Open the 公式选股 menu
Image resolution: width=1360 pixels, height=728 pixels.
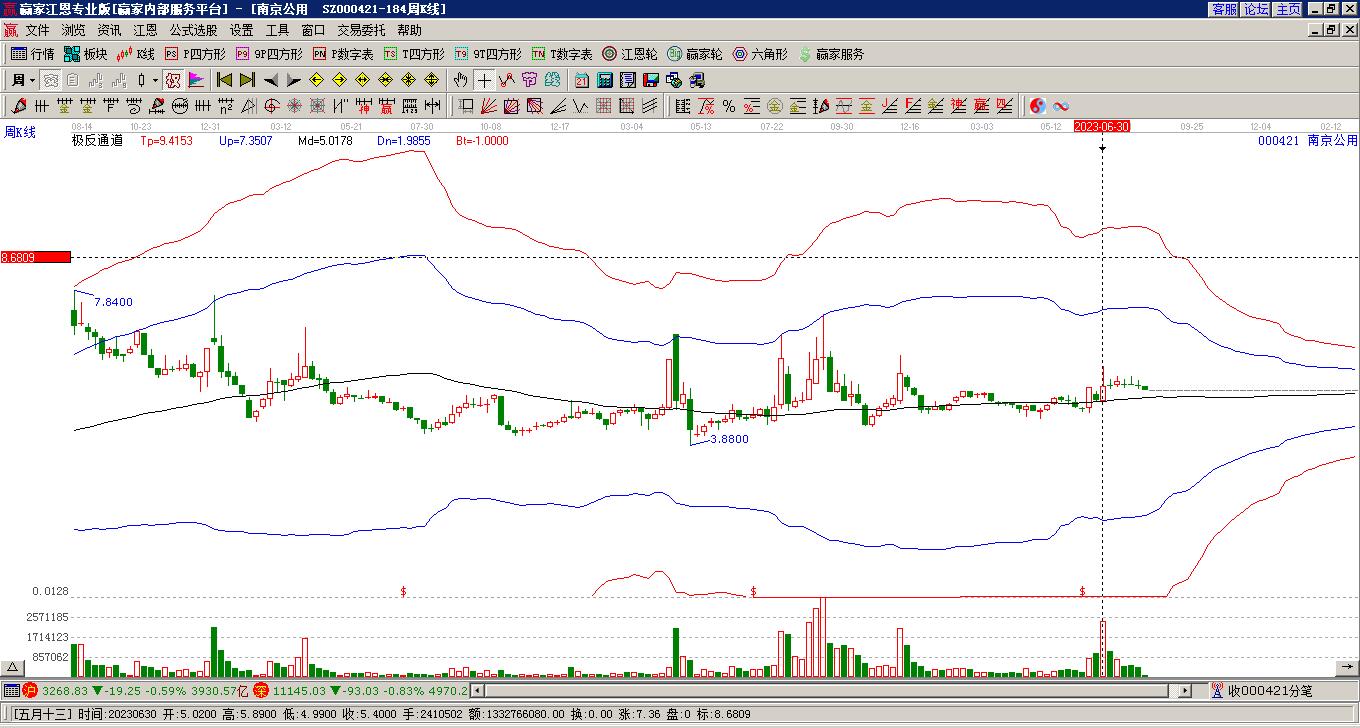[193, 31]
